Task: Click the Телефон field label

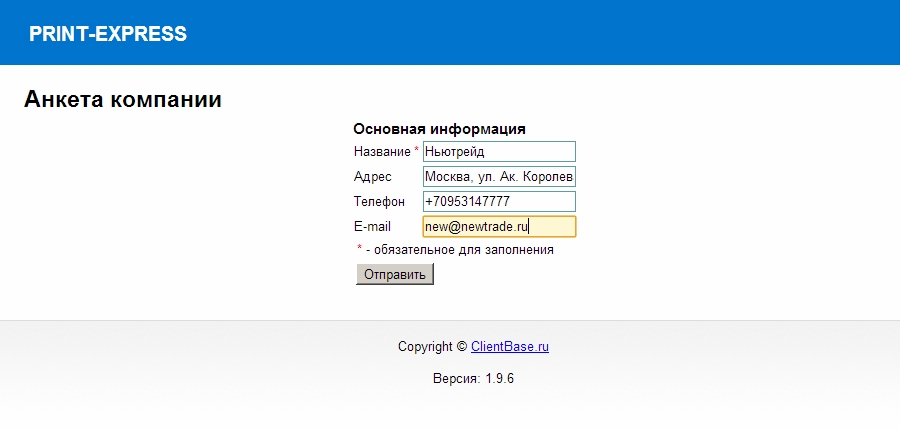Action: 379,202
